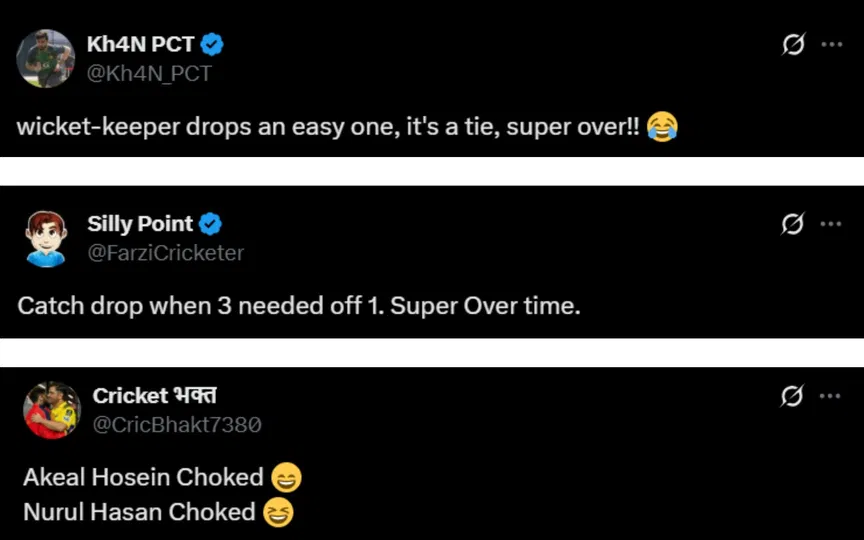Open Grok action on Silly Point's tweet

click(x=793, y=224)
